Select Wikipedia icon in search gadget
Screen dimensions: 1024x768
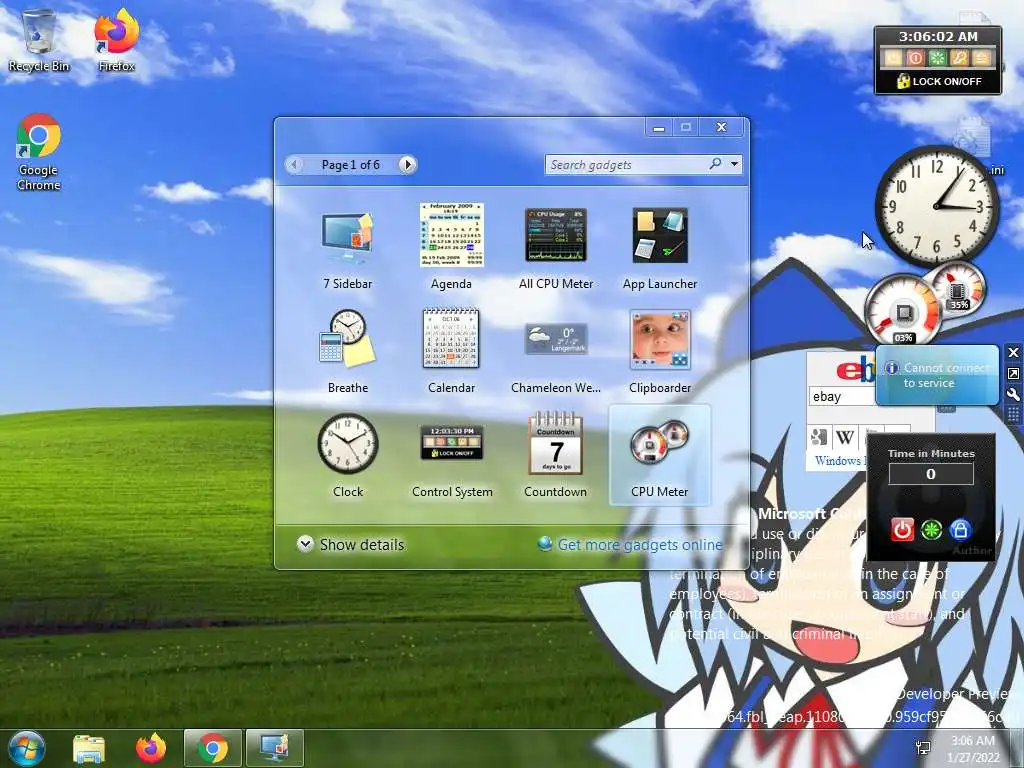click(845, 437)
